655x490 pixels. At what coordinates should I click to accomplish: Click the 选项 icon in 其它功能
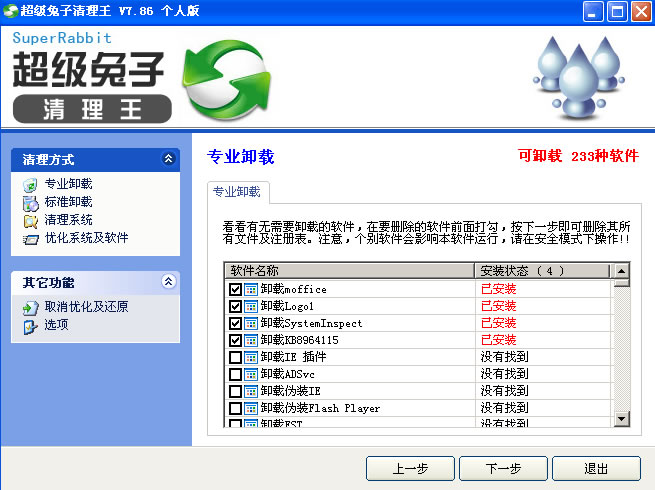click(x=30, y=326)
